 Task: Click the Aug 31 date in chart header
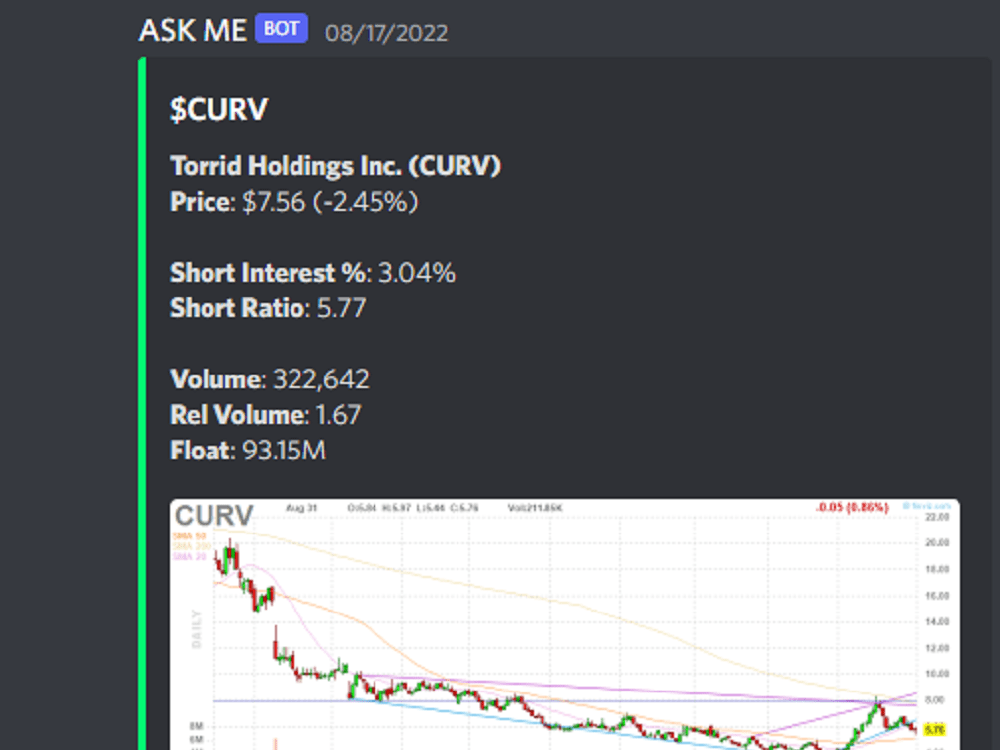(x=302, y=508)
